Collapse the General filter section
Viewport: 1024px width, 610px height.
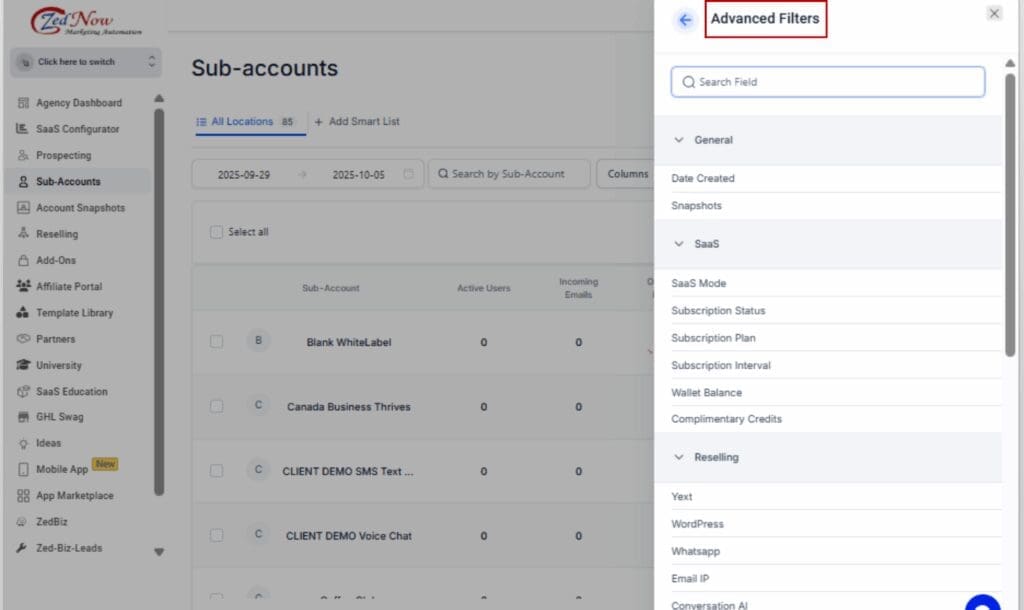pyautogui.click(x=679, y=140)
